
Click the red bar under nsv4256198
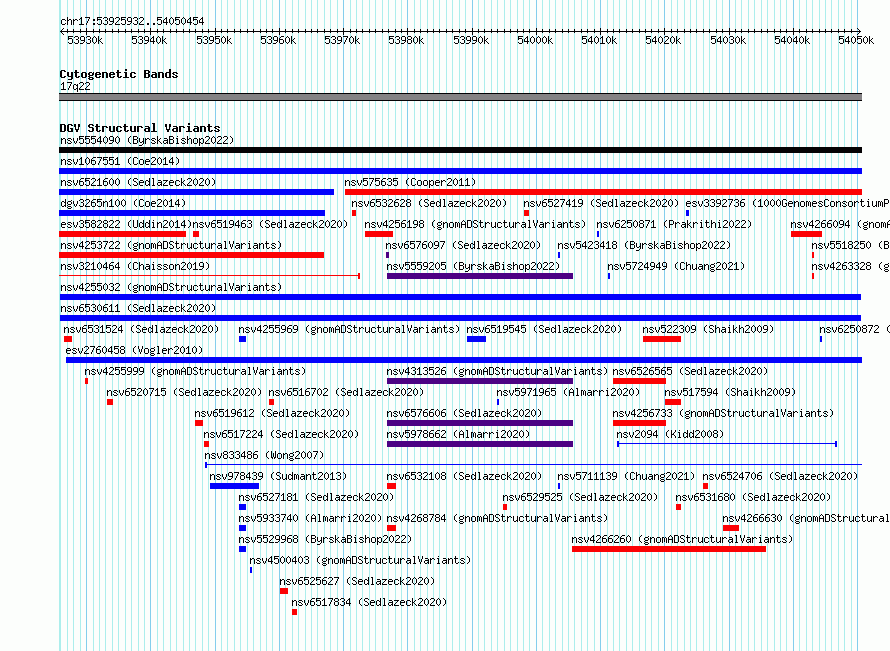[x=379, y=234]
